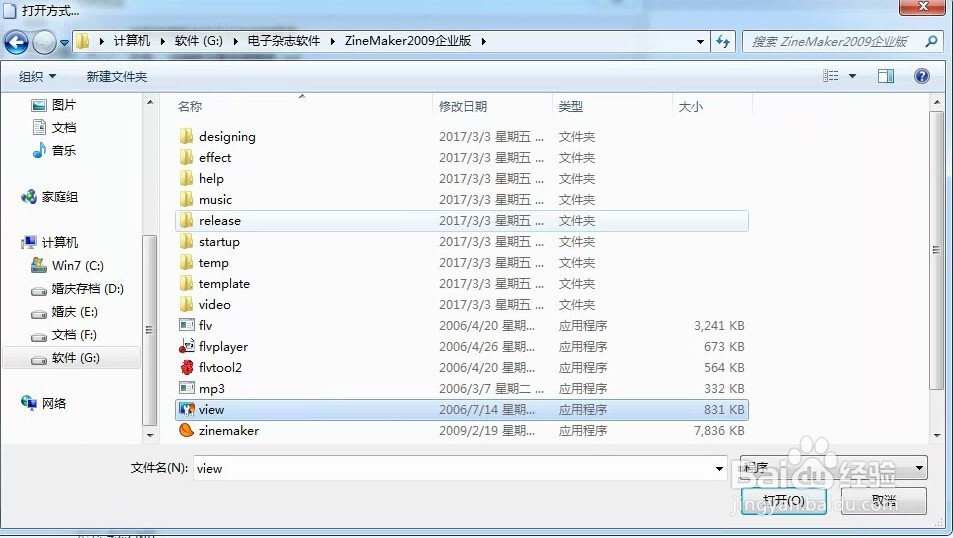
Task: Select 图片 library in sidebar
Action: click(x=53, y=105)
